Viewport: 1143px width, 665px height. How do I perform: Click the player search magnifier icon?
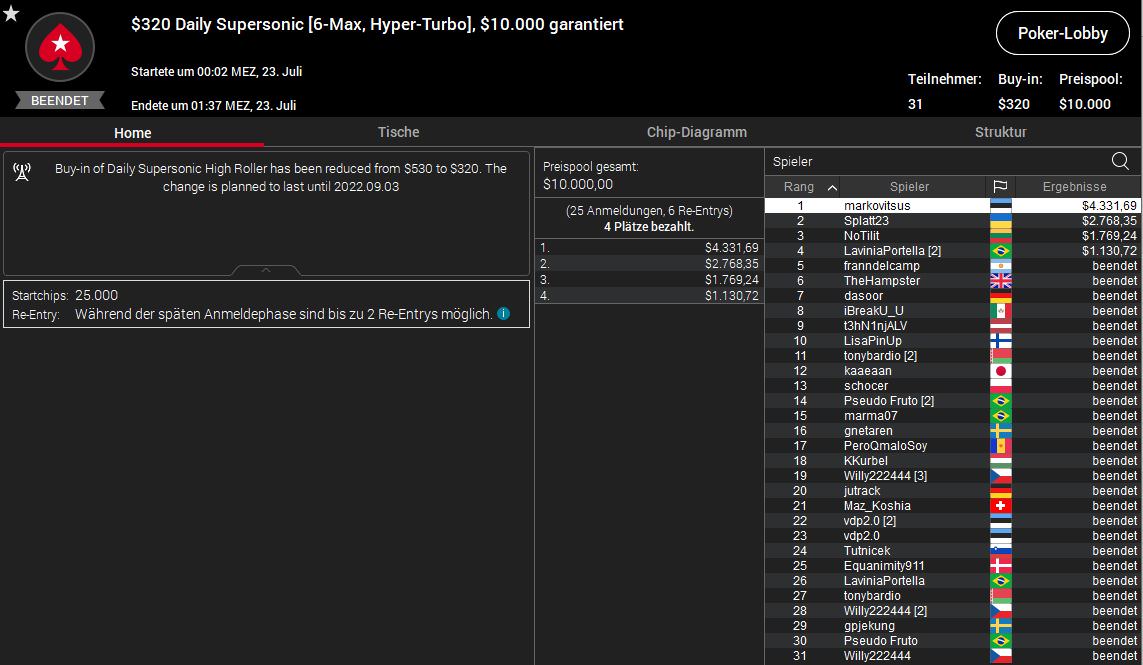(1120, 161)
